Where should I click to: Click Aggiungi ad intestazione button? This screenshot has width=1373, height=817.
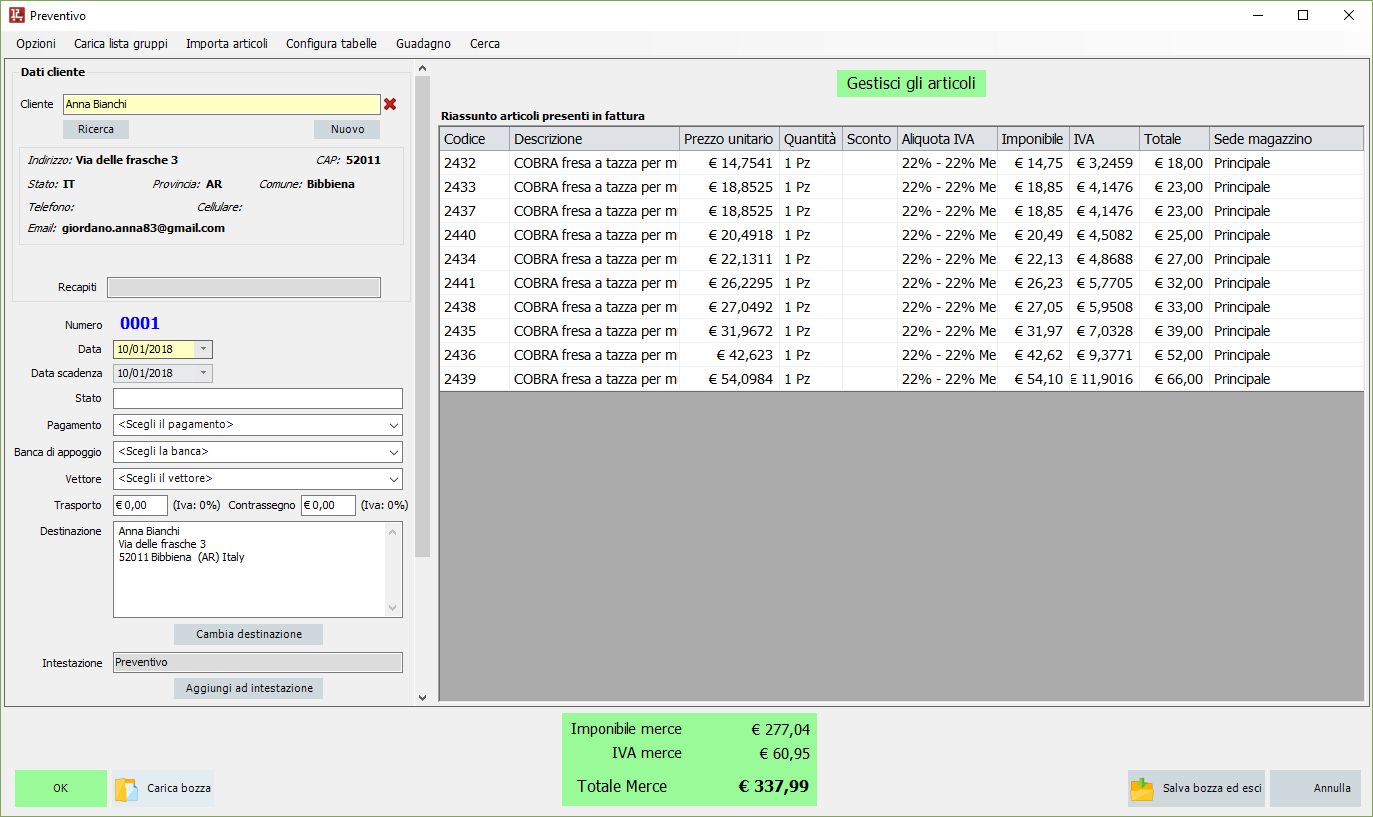coord(249,688)
